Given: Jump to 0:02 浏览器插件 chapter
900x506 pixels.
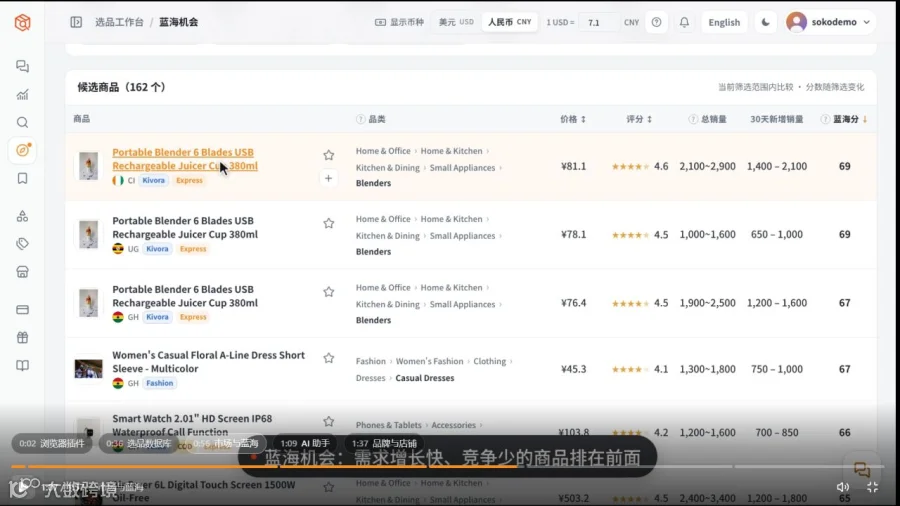Looking at the screenshot, I should tap(52, 443).
